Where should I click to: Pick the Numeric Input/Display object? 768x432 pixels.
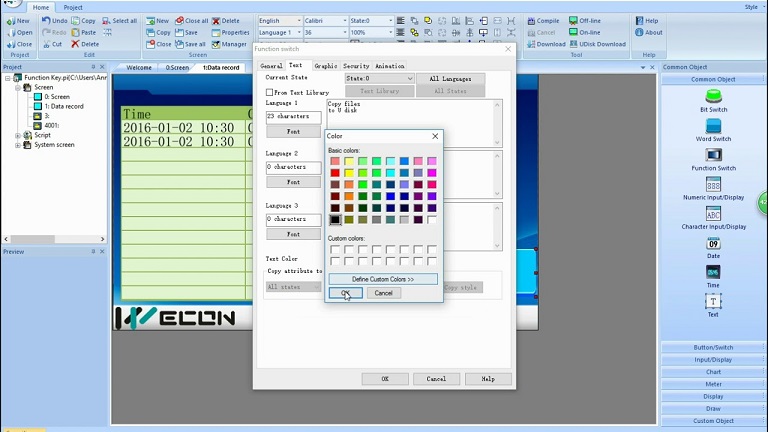713,185
